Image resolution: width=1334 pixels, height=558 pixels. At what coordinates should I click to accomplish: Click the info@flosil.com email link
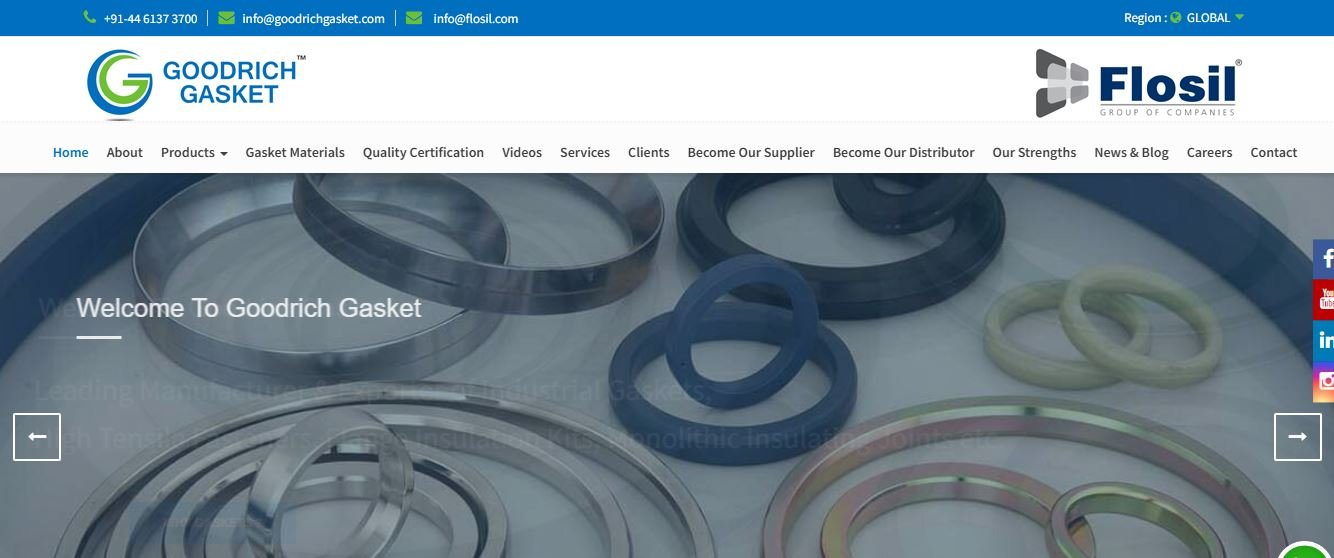coord(476,18)
